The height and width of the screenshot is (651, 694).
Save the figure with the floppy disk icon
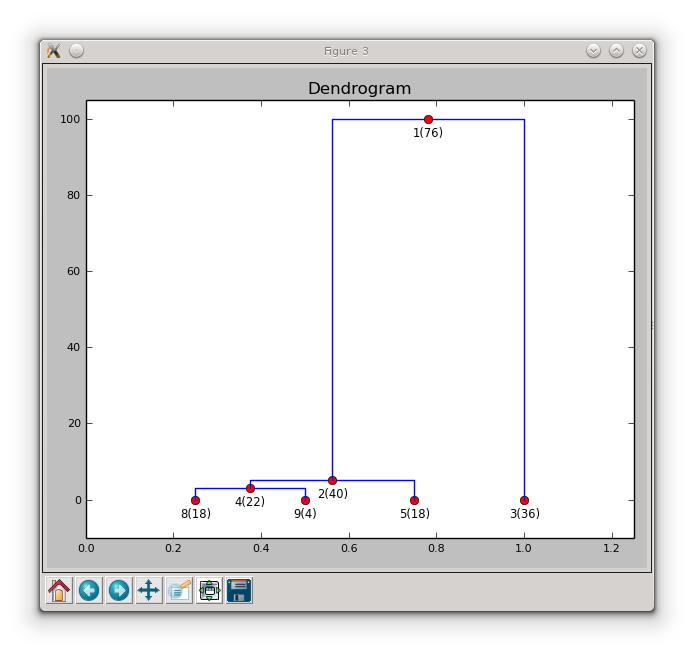pos(239,590)
